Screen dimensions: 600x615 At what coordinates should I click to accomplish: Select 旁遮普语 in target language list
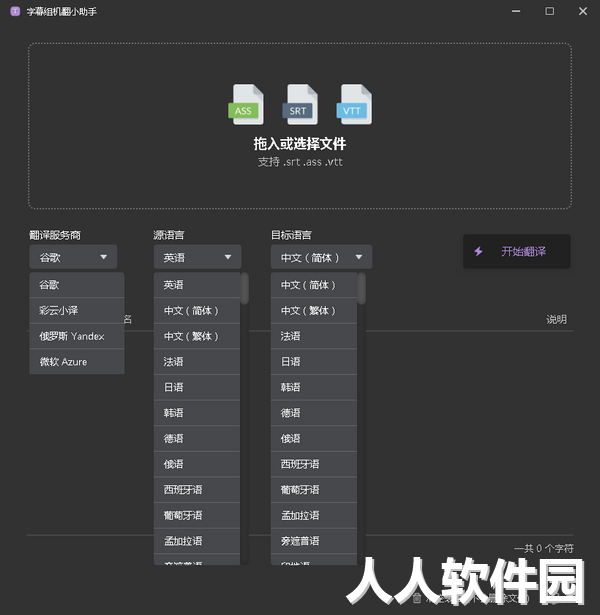pos(314,541)
